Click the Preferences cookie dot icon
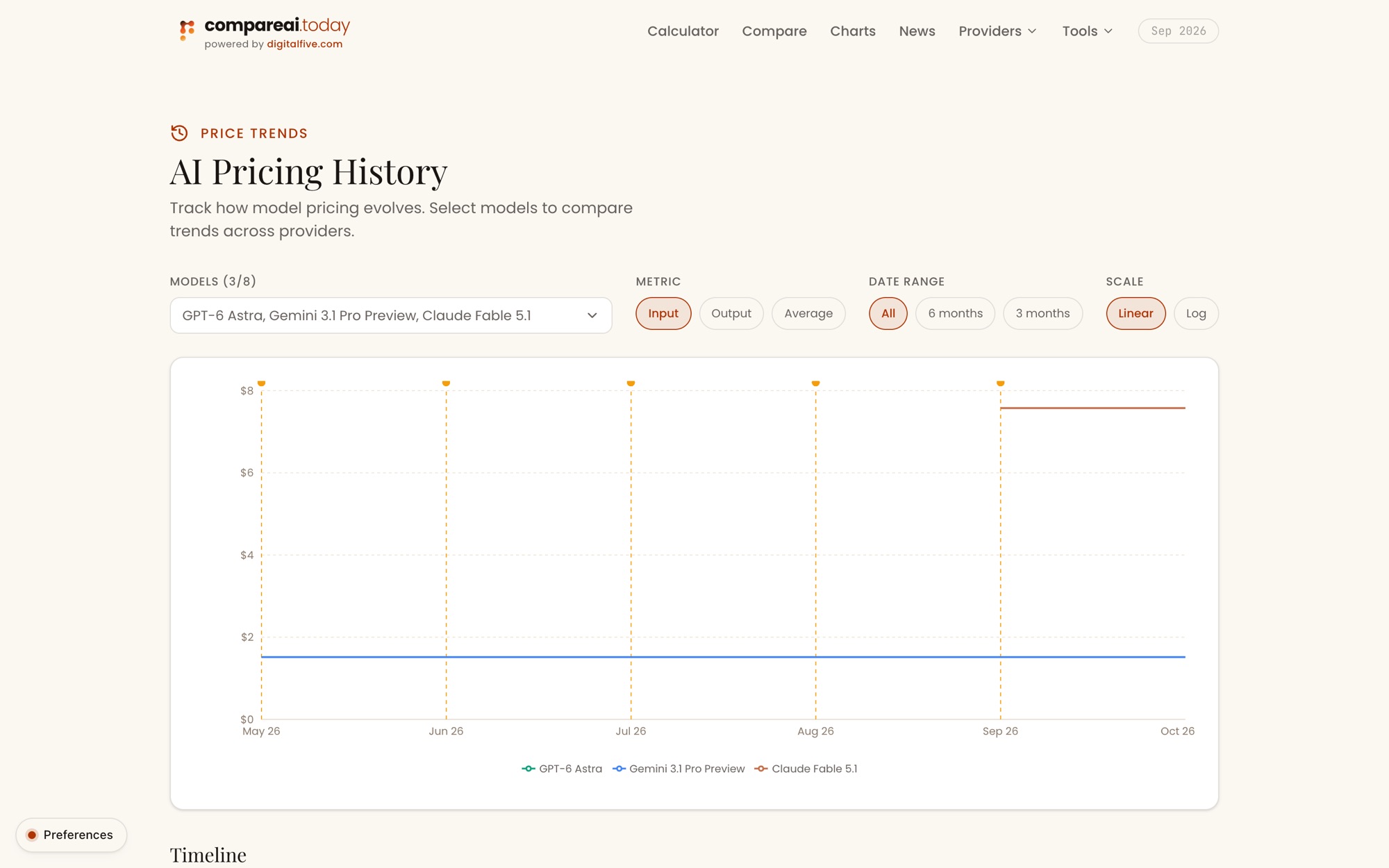1389x868 pixels. (x=32, y=835)
